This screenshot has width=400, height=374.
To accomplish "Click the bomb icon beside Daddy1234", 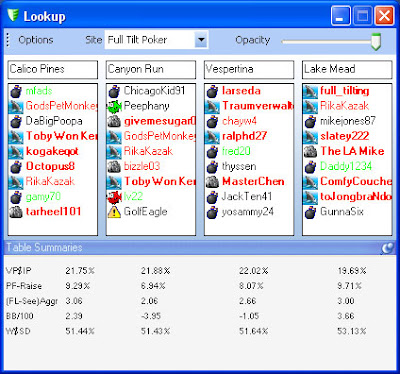I will tap(310, 166).
